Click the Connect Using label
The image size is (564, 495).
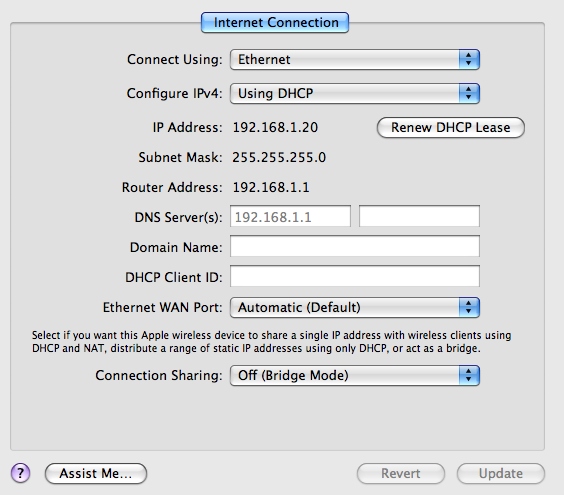point(175,59)
